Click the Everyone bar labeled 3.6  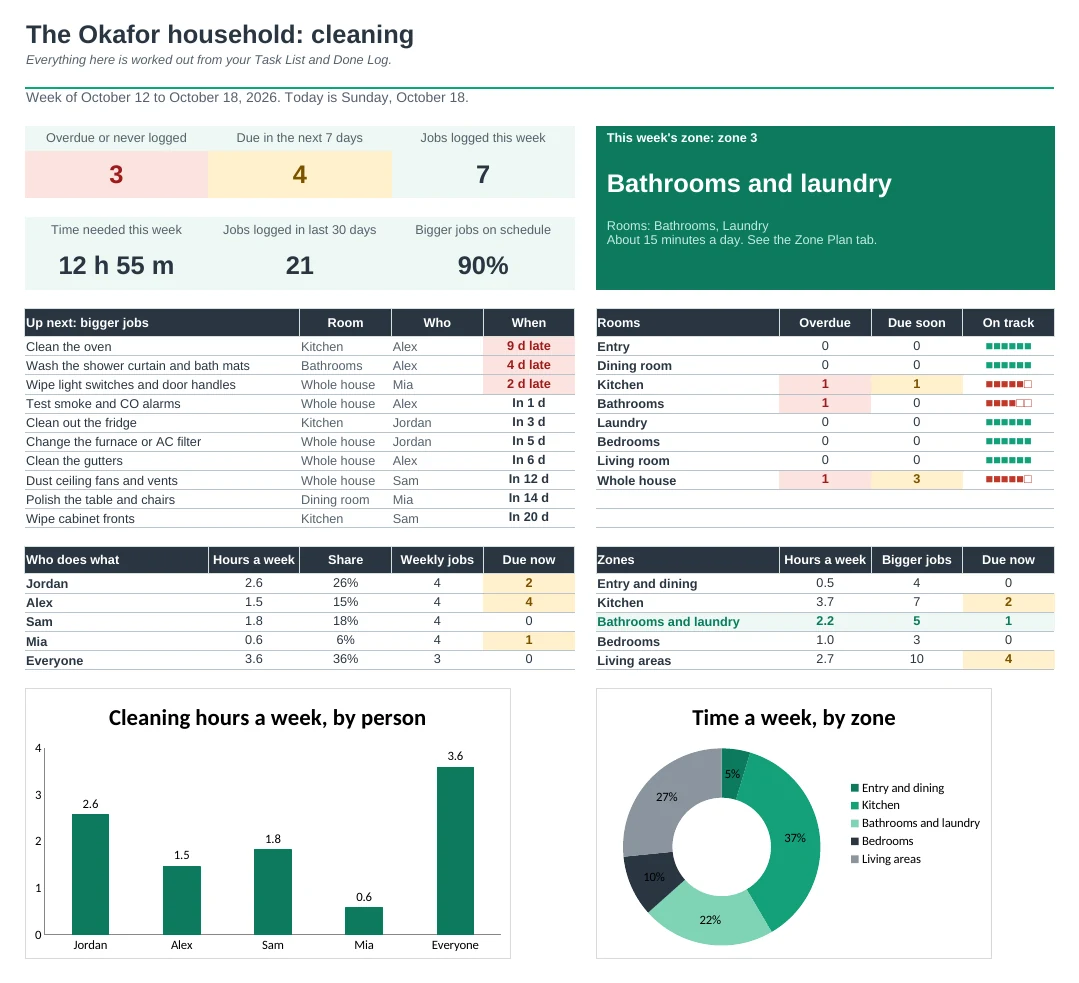[455, 851]
